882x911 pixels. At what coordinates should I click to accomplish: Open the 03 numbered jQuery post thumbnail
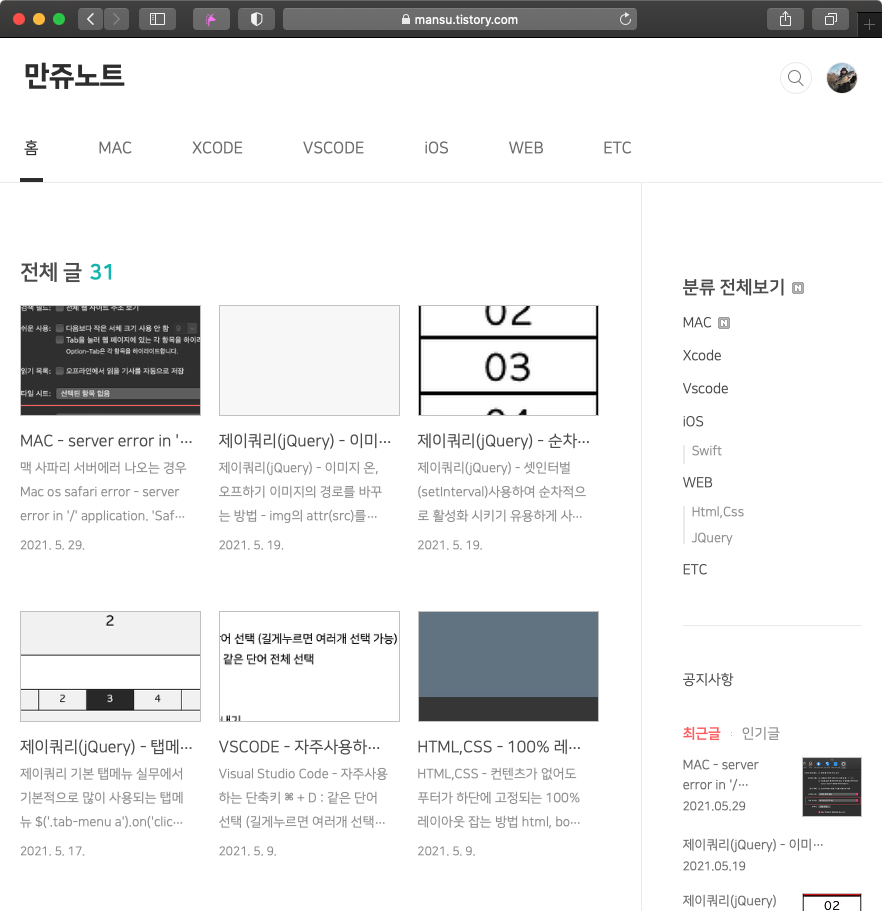coord(508,360)
